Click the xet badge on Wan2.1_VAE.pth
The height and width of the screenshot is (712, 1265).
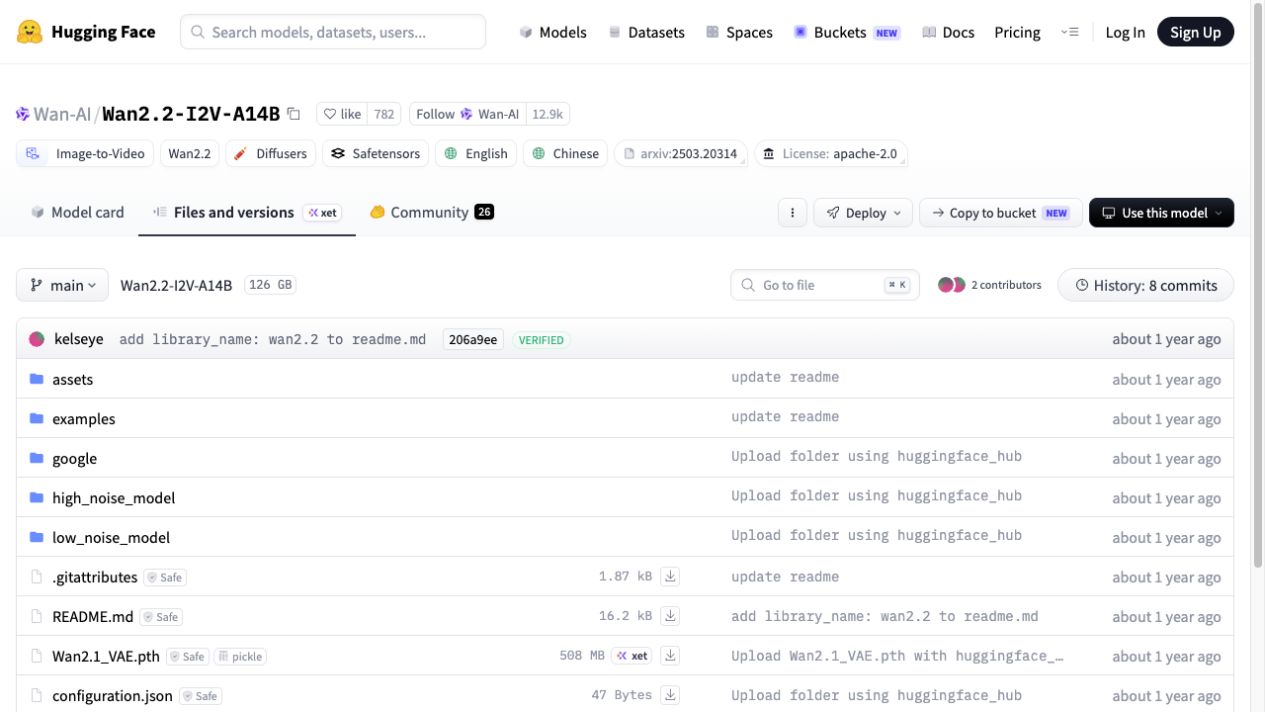(x=632, y=656)
